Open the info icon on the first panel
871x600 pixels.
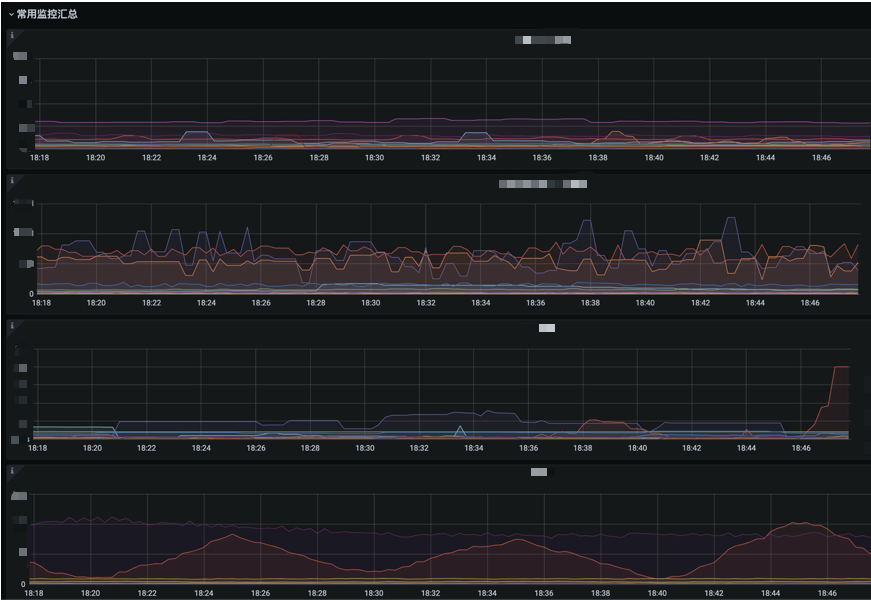tap(12, 36)
